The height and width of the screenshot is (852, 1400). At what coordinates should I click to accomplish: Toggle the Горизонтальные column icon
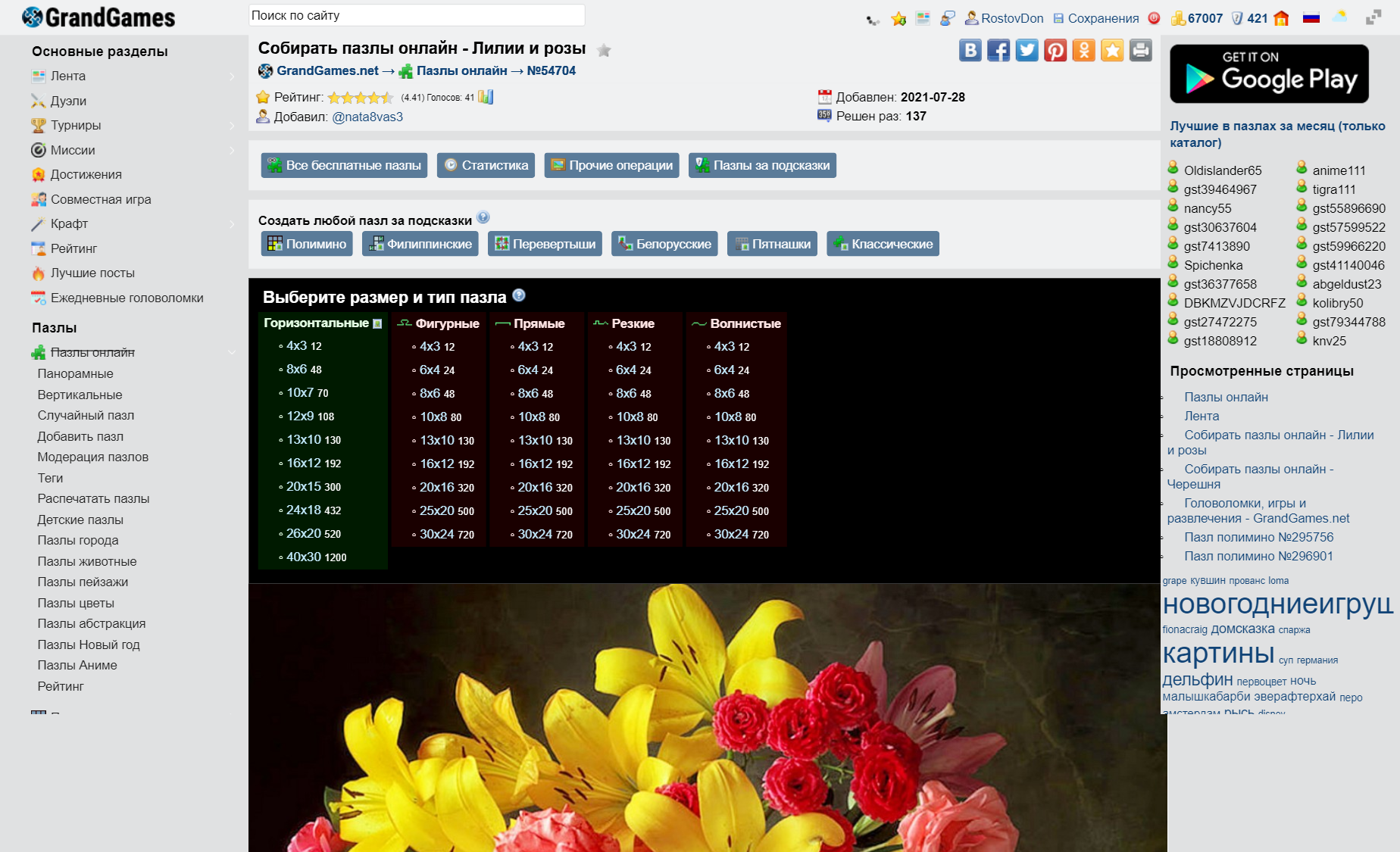(377, 323)
